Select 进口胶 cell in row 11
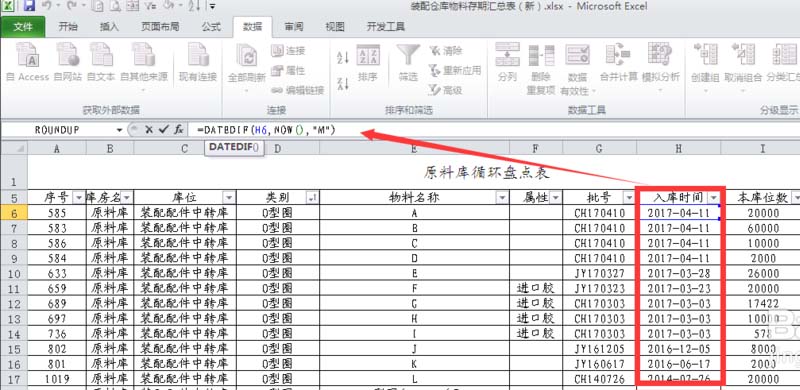This screenshot has width=800, height=390. click(536, 288)
